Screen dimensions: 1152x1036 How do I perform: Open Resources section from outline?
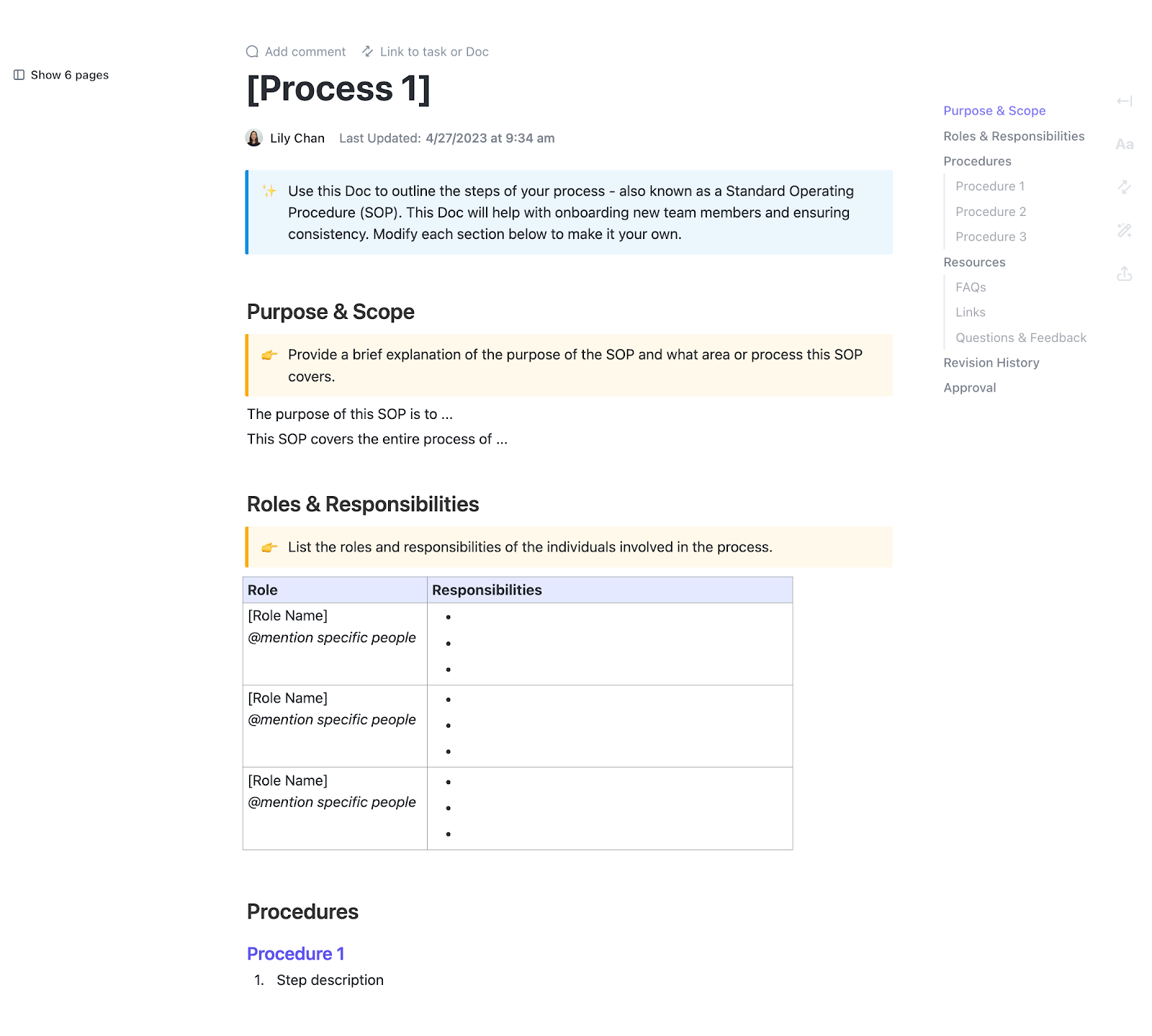click(x=974, y=262)
